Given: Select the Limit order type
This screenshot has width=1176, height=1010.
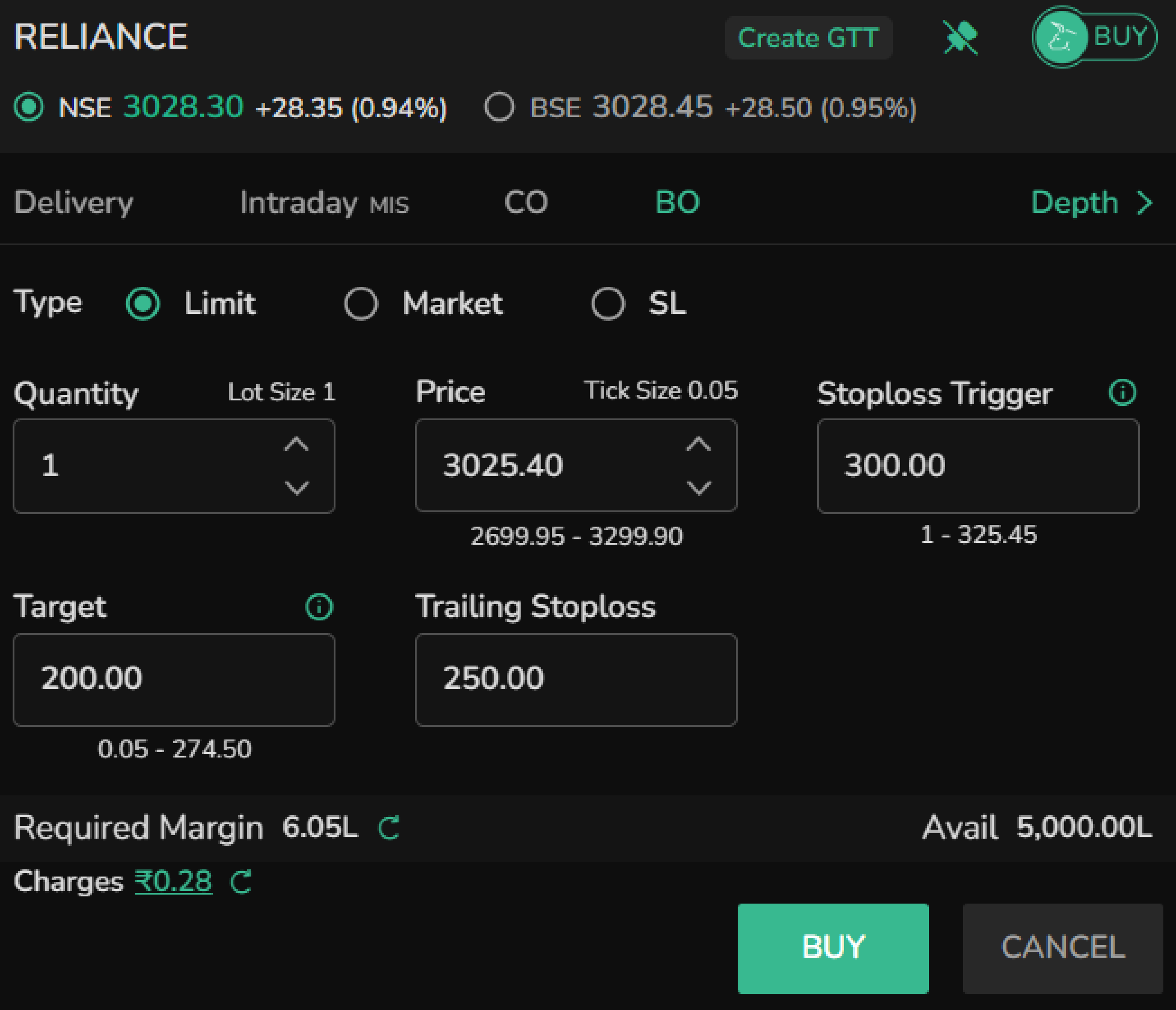Looking at the screenshot, I should 143,303.
